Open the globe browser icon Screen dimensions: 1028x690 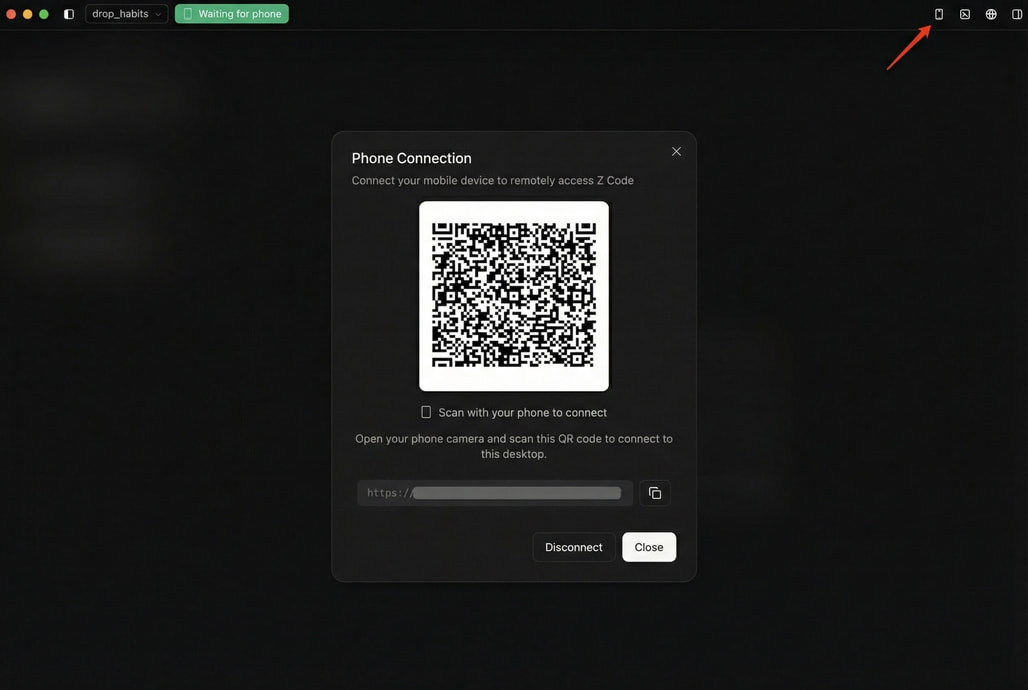point(991,14)
